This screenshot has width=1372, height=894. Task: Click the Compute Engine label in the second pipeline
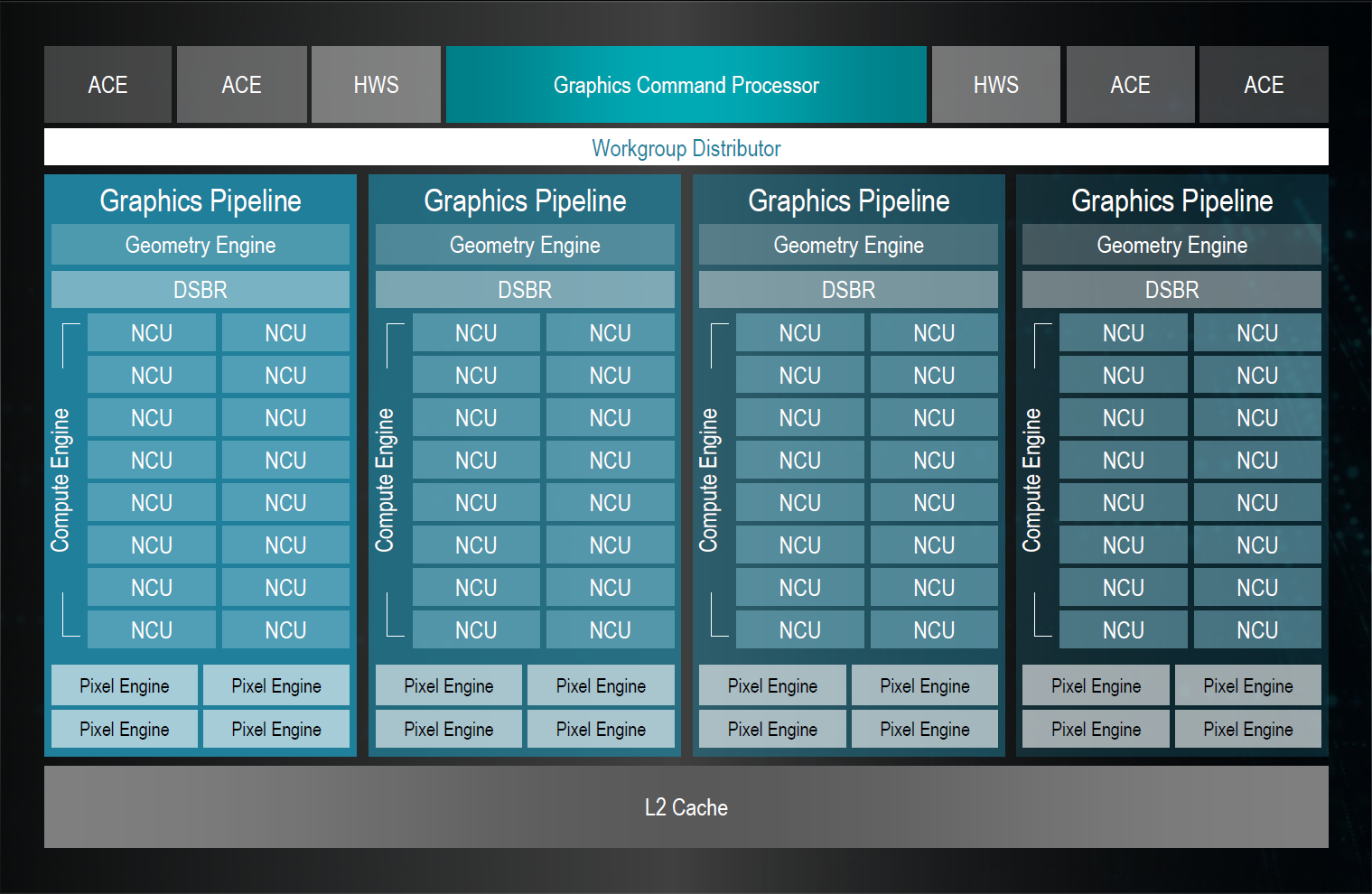point(385,480)
